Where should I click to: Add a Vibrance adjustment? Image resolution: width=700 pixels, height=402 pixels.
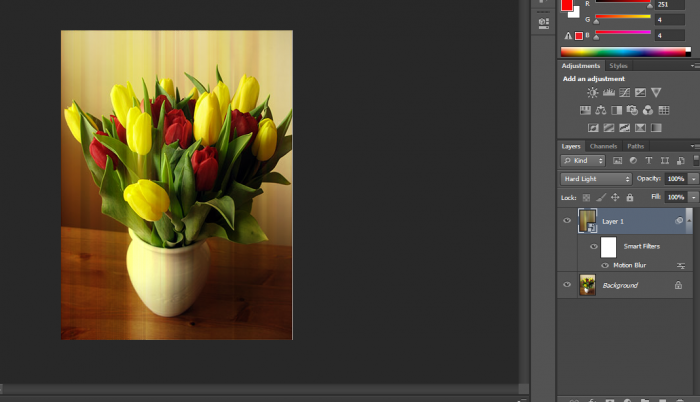pyautogui.click(x=655, y=93)
